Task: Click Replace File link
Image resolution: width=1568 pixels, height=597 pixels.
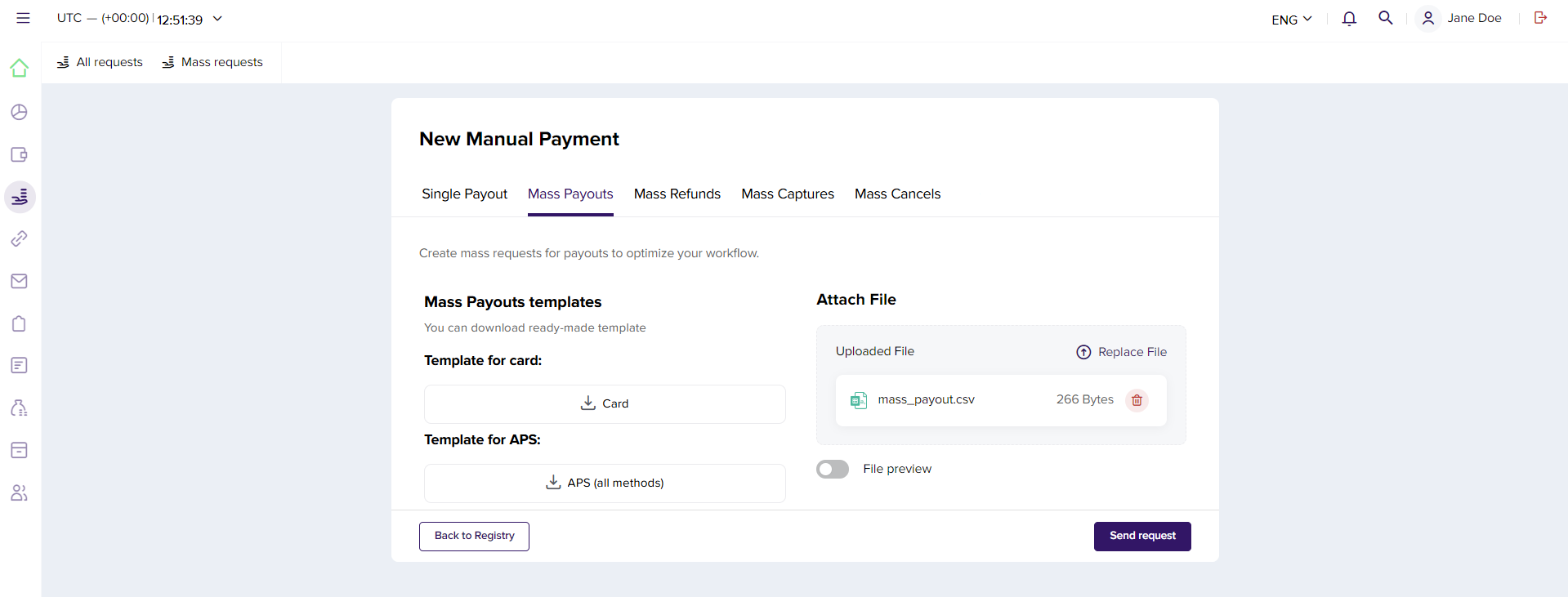Action: [x=1121, y=352]
